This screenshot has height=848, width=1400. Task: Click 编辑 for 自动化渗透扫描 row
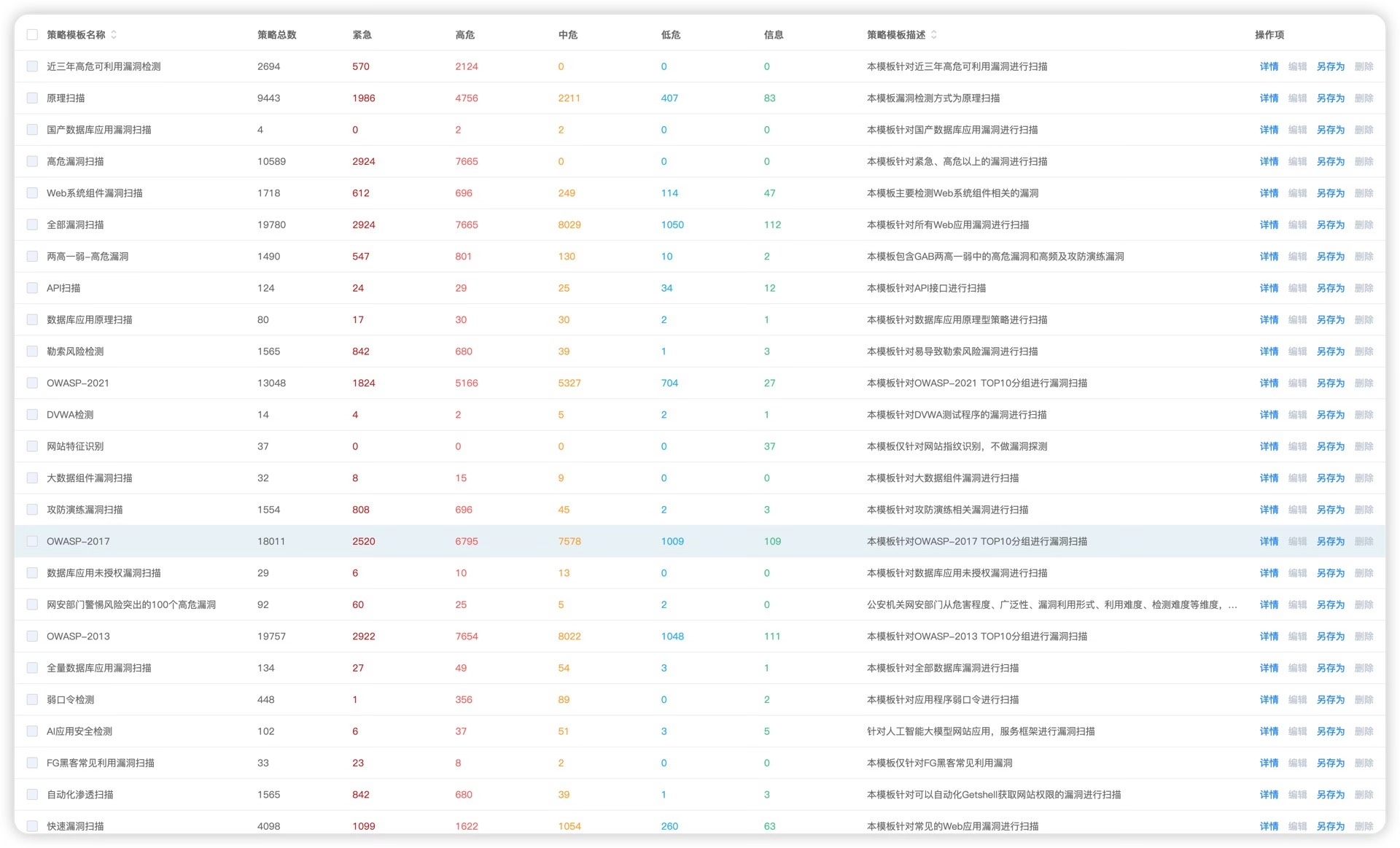1297,795
